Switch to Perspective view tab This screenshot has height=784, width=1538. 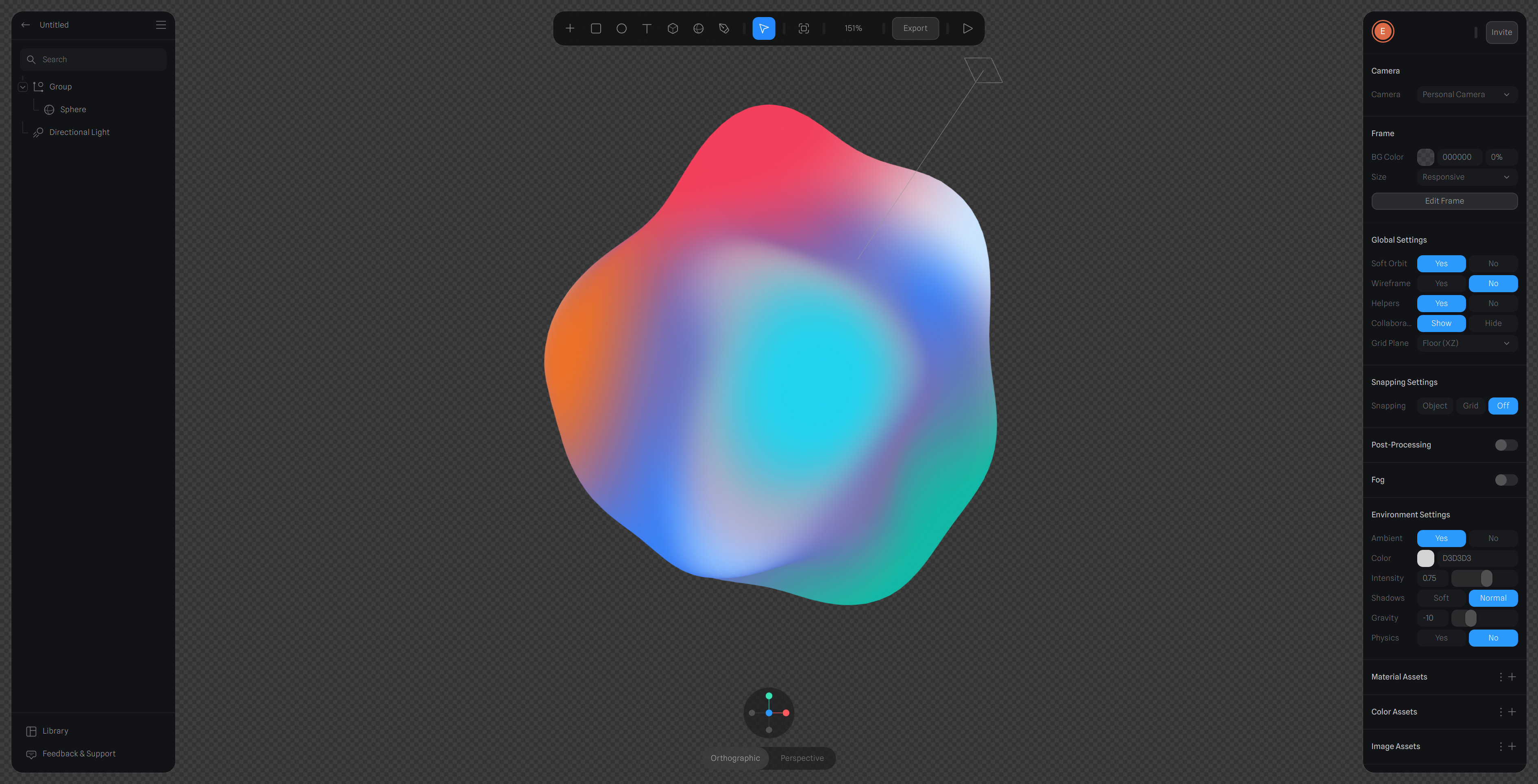pyautogui.click(x=801, y=758)
